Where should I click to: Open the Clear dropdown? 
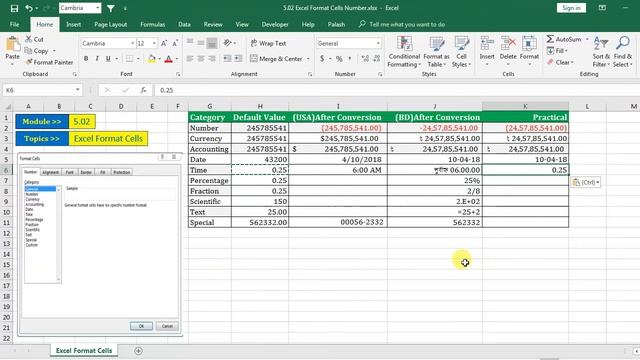click(560, 62)
